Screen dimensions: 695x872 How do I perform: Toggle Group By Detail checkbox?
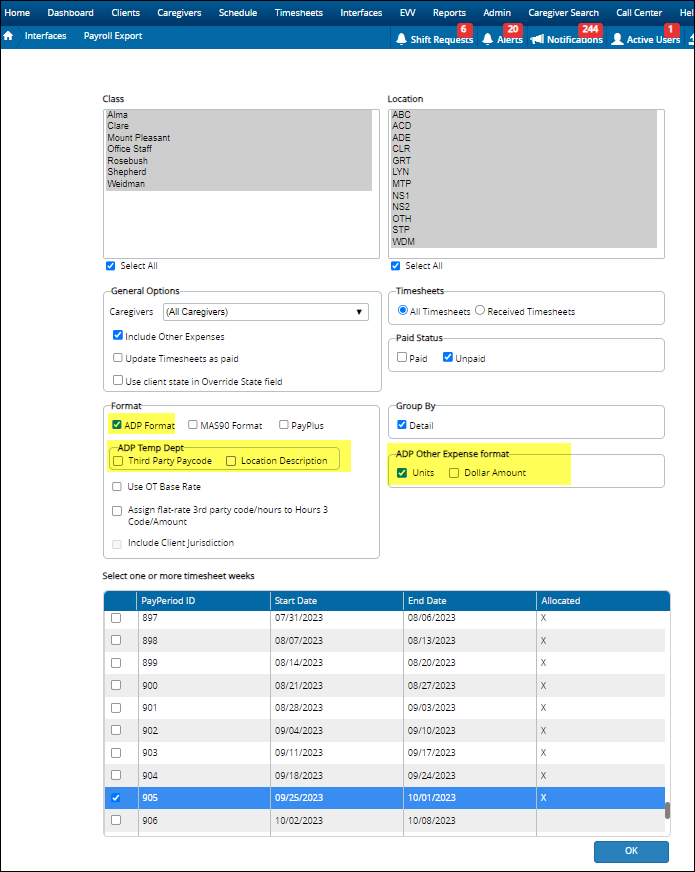(401, 425)
